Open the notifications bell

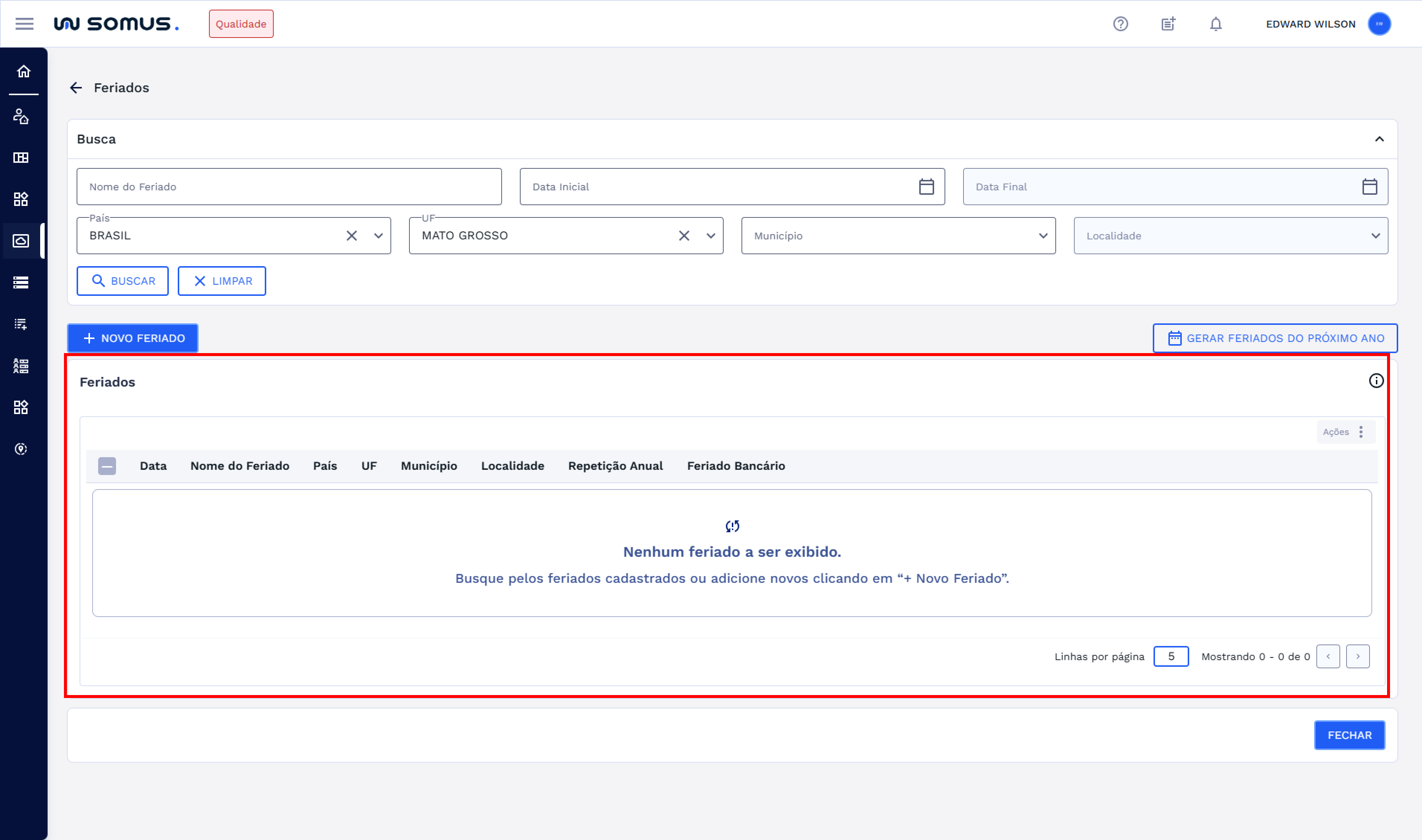1215,24
